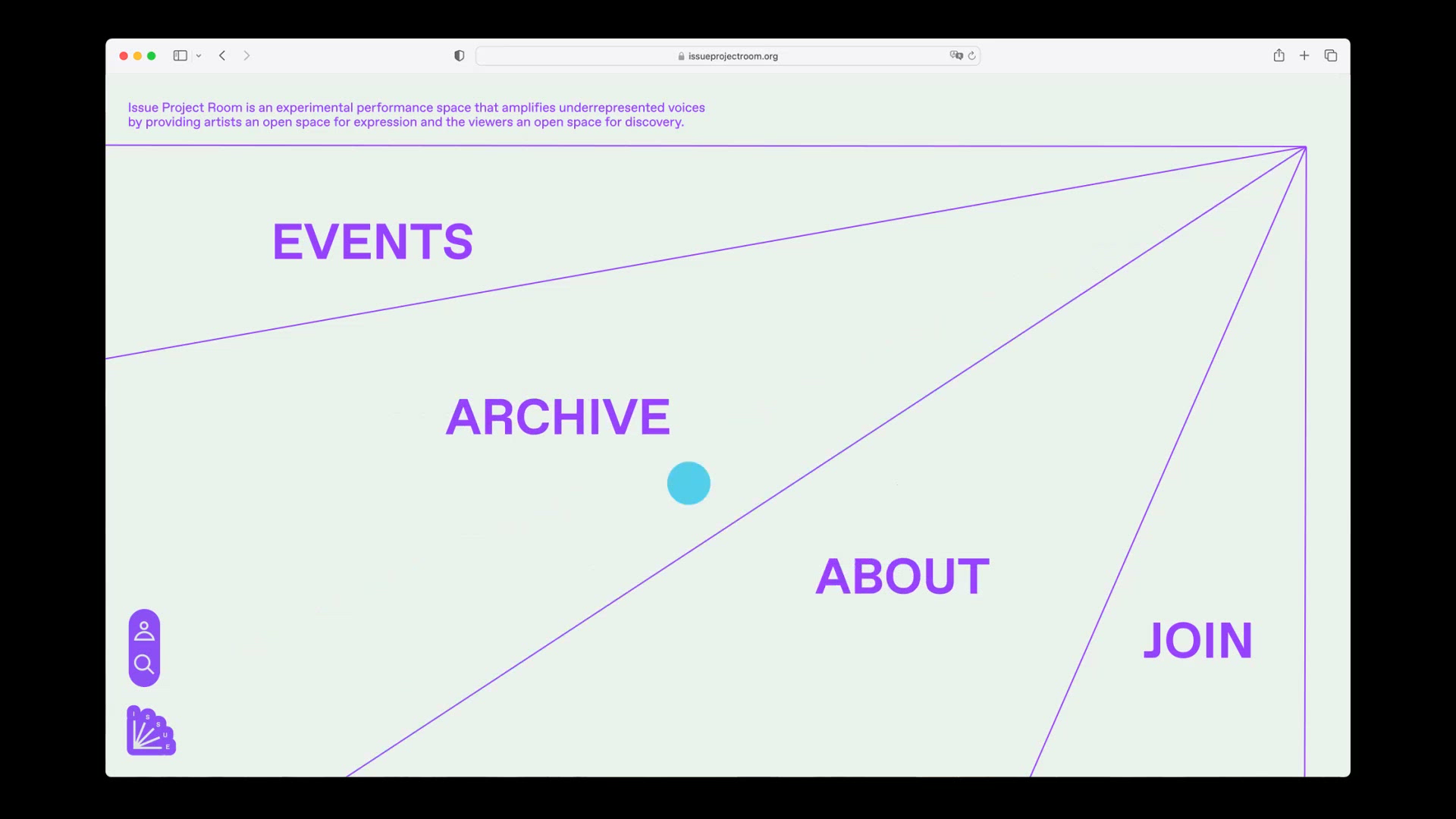Open the site search magnifier icon
The height and width of the screenshot is (819, 1456).
pyautogui.click(x=144, y=665)
